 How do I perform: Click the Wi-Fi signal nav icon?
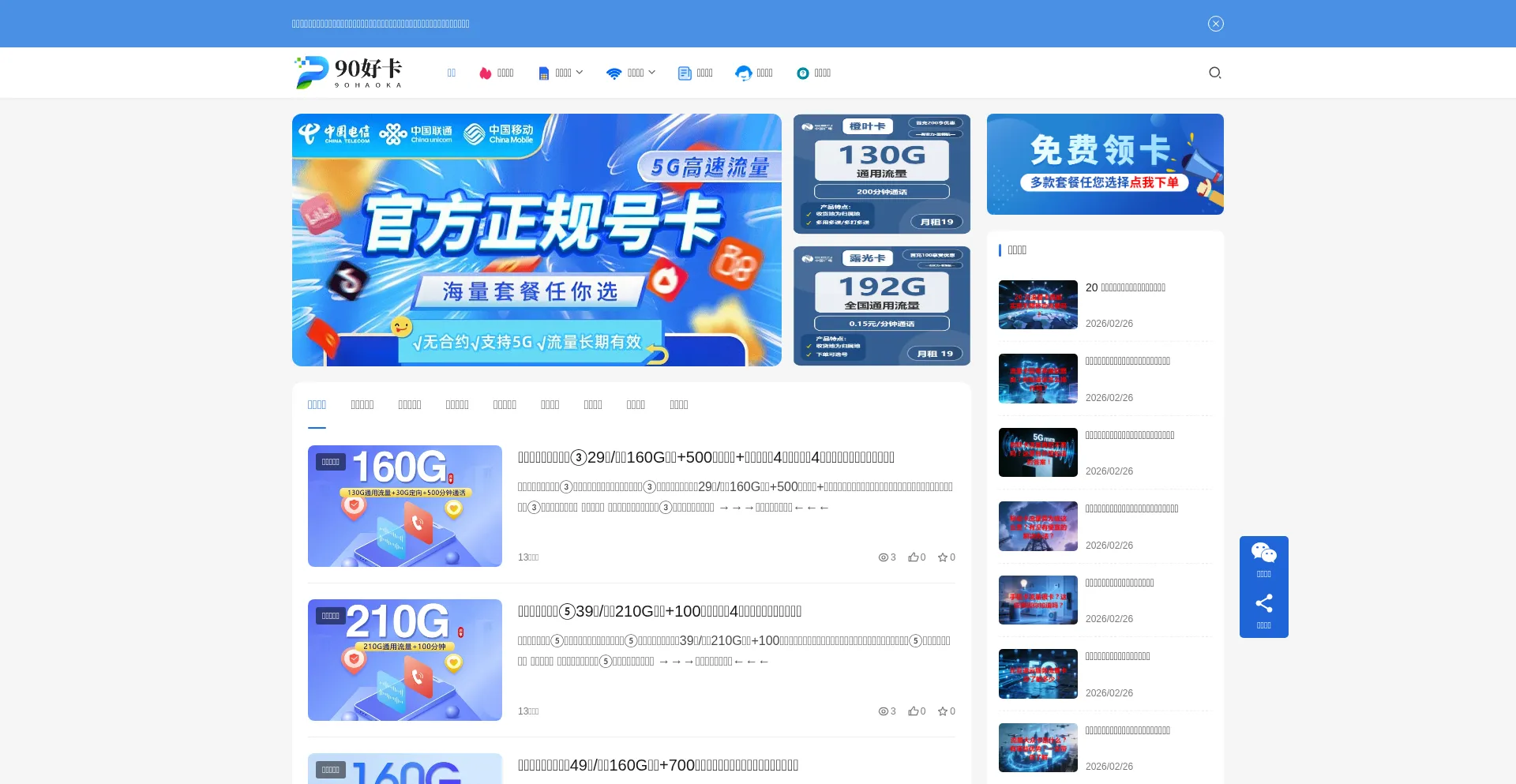[614, 73]
